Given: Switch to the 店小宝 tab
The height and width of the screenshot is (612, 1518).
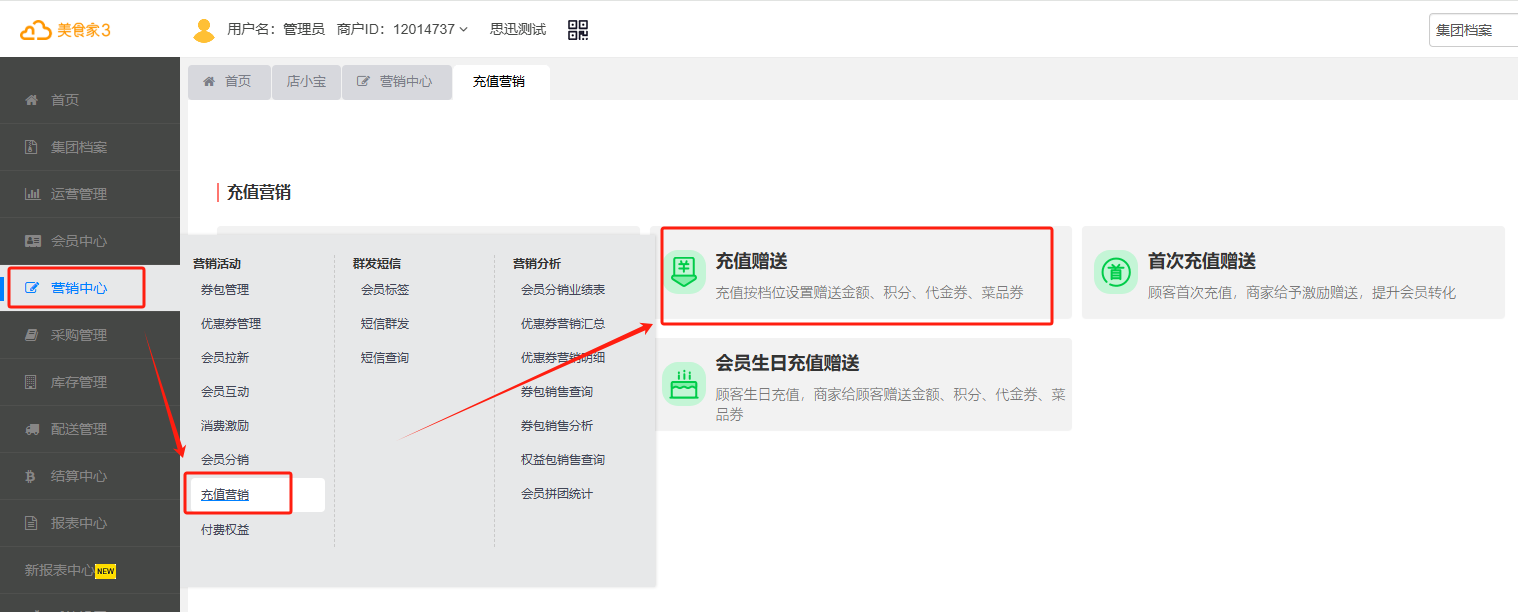Looking at the screenshot, I should (x=306, y=81).
